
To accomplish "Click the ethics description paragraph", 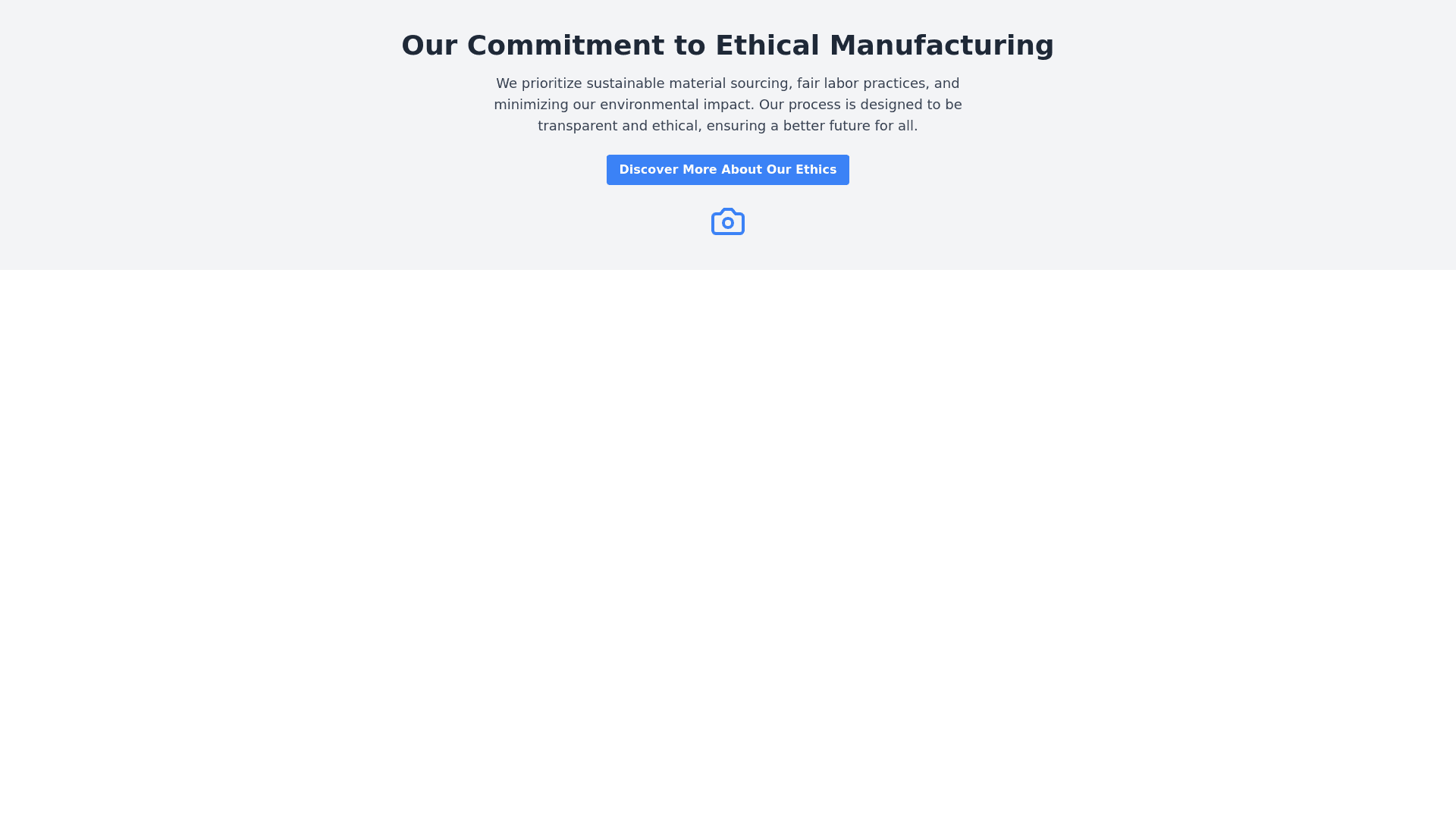I will [727, 105].
